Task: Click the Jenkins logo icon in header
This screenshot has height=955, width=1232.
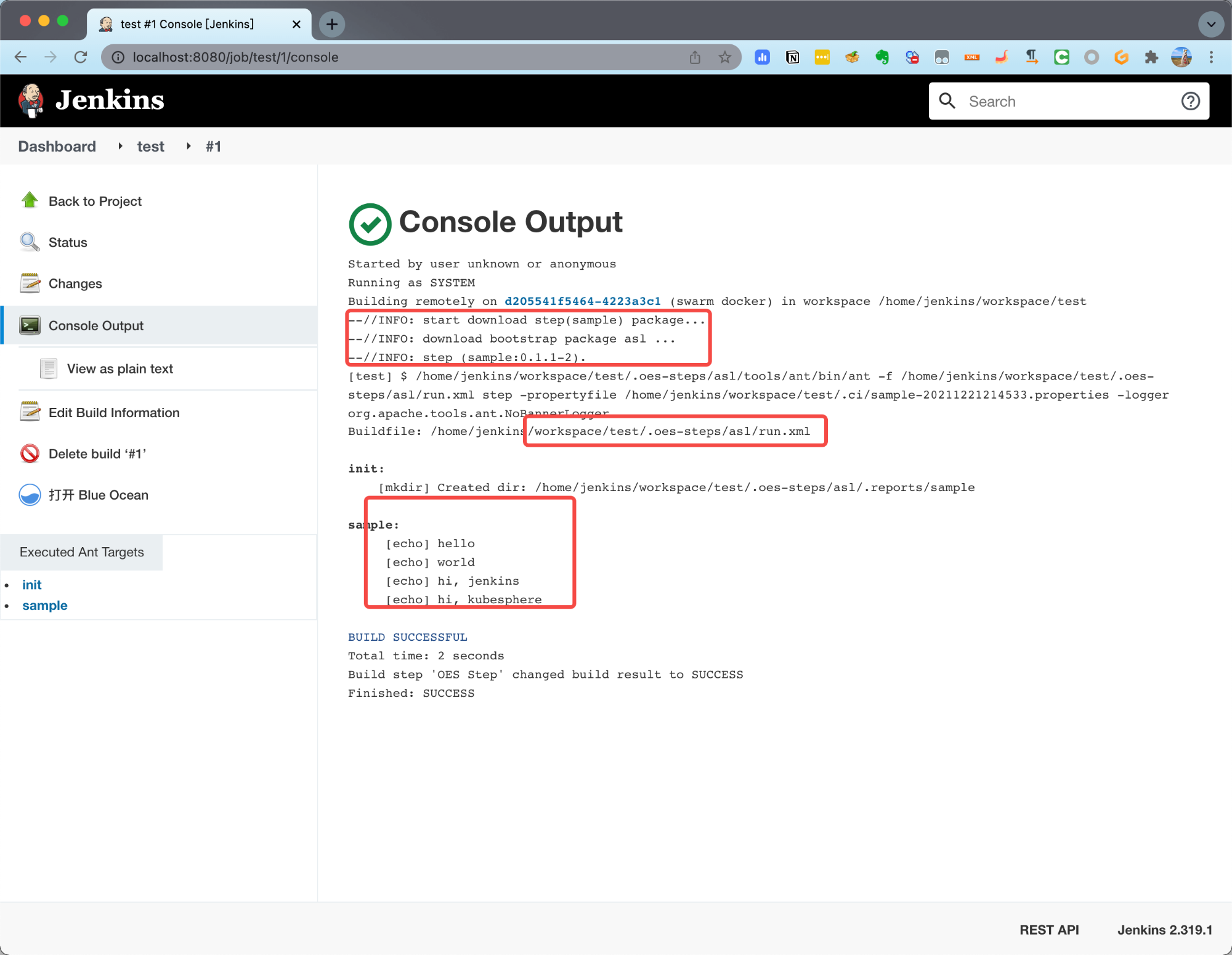Action: pos(31,100)
